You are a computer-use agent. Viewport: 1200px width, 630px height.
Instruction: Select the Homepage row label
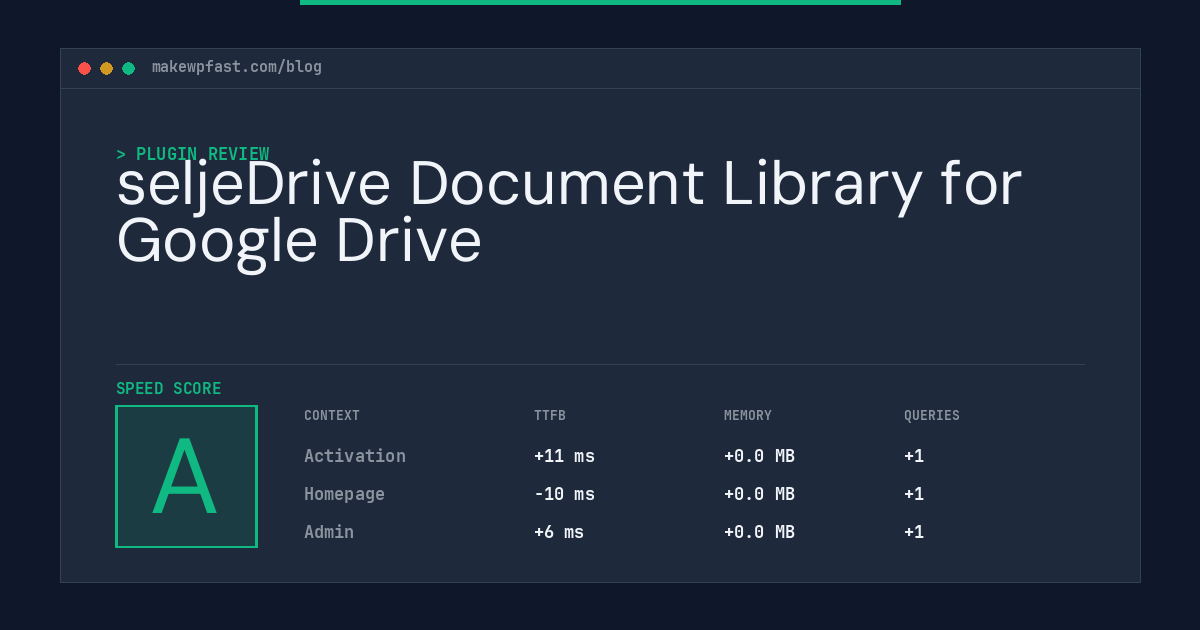click(x=344, y=494)
